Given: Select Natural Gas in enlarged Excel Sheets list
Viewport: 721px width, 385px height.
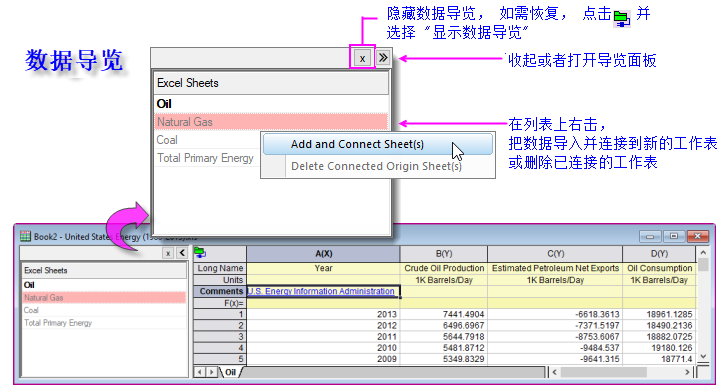Looking at the screenshot, I should coord(271,122).
